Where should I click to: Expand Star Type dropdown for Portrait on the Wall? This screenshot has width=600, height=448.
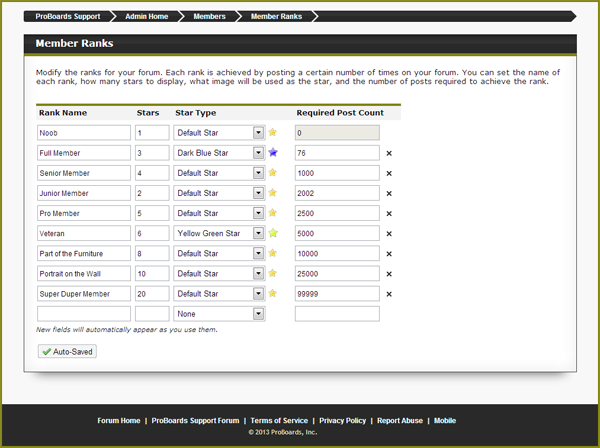coord(219,274)
